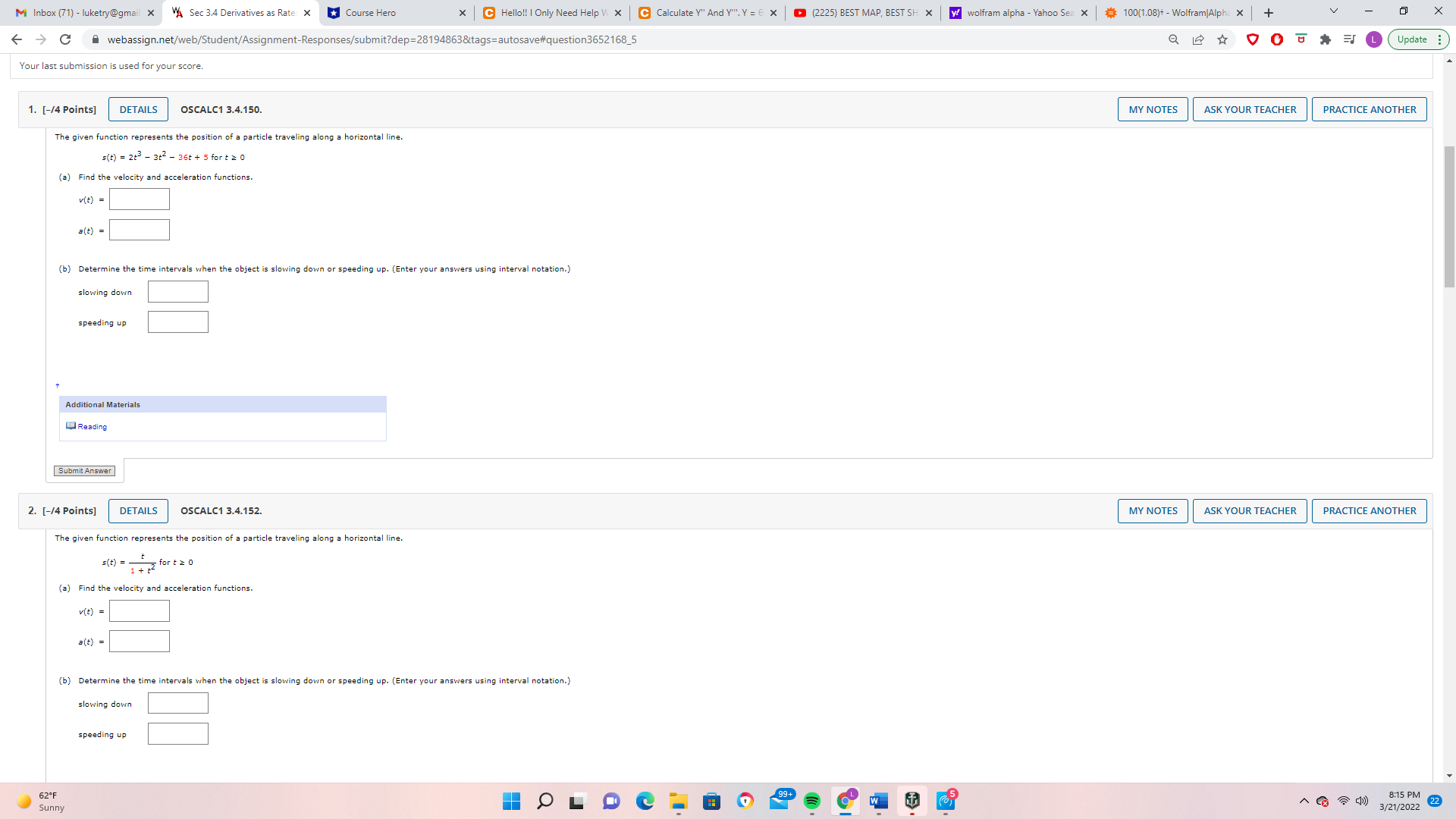This screenshot has height=819, width=1456.
Task: Expand the hidden system tray icons chevron
Action: click(x=1304, y=801)
